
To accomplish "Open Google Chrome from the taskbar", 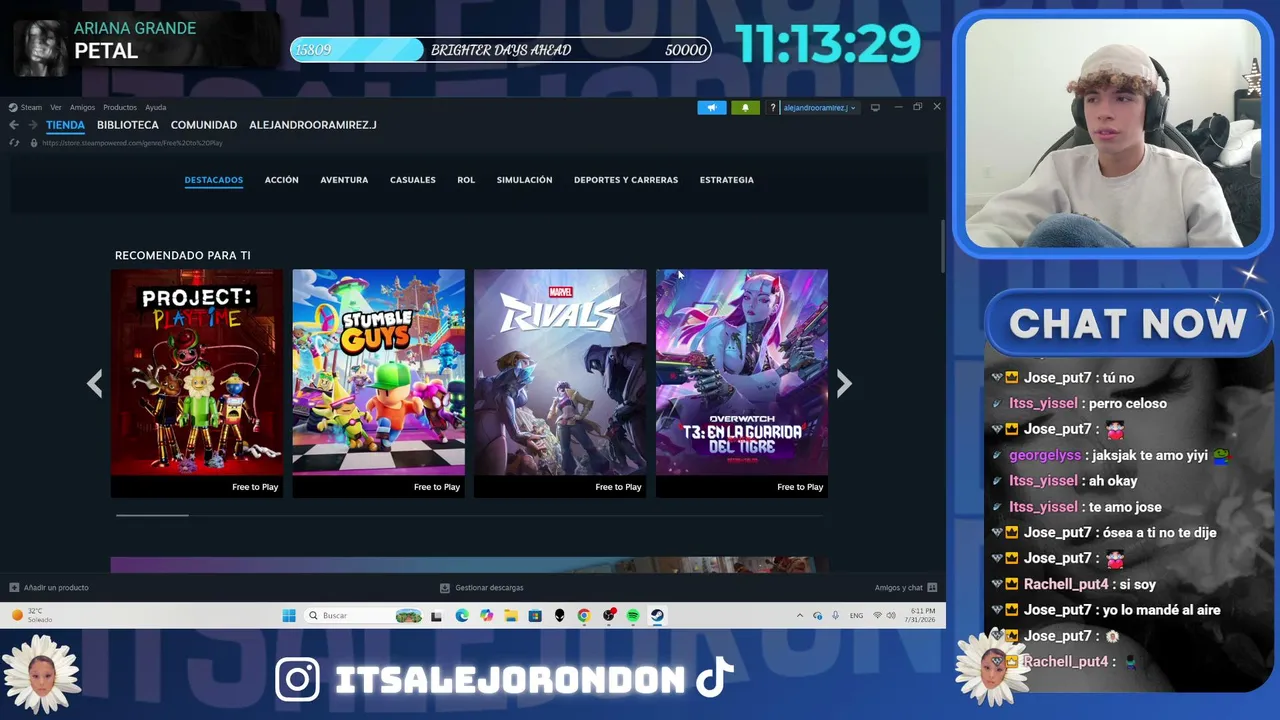I will point(584,616).
